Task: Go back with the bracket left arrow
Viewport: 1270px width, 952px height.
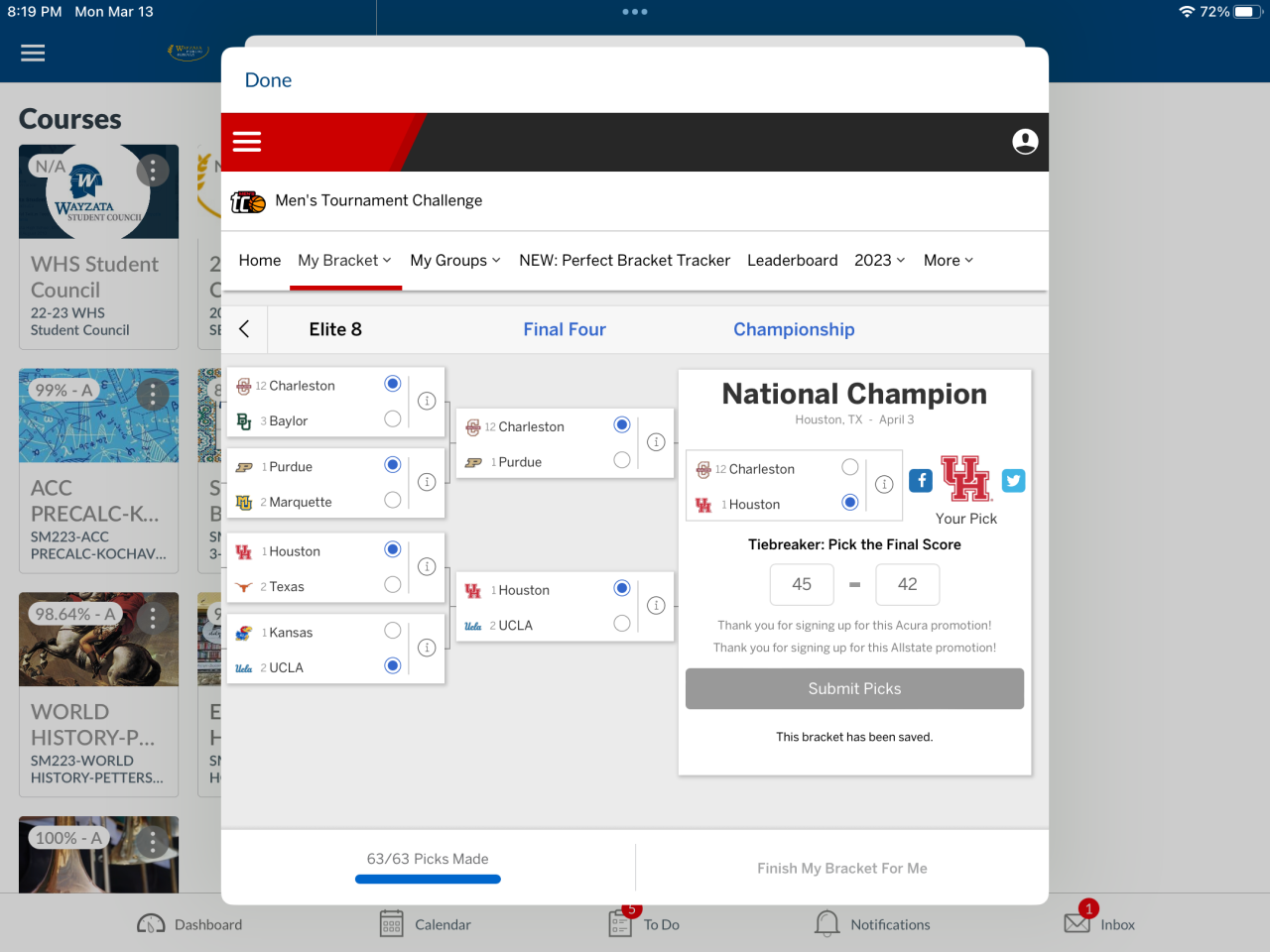Action: 244,329
